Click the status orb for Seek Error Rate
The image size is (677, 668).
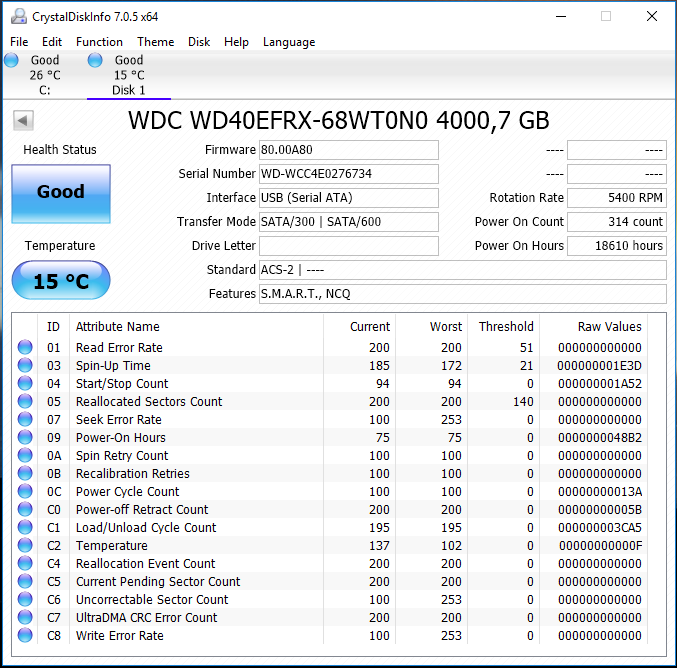coord(25,419)
